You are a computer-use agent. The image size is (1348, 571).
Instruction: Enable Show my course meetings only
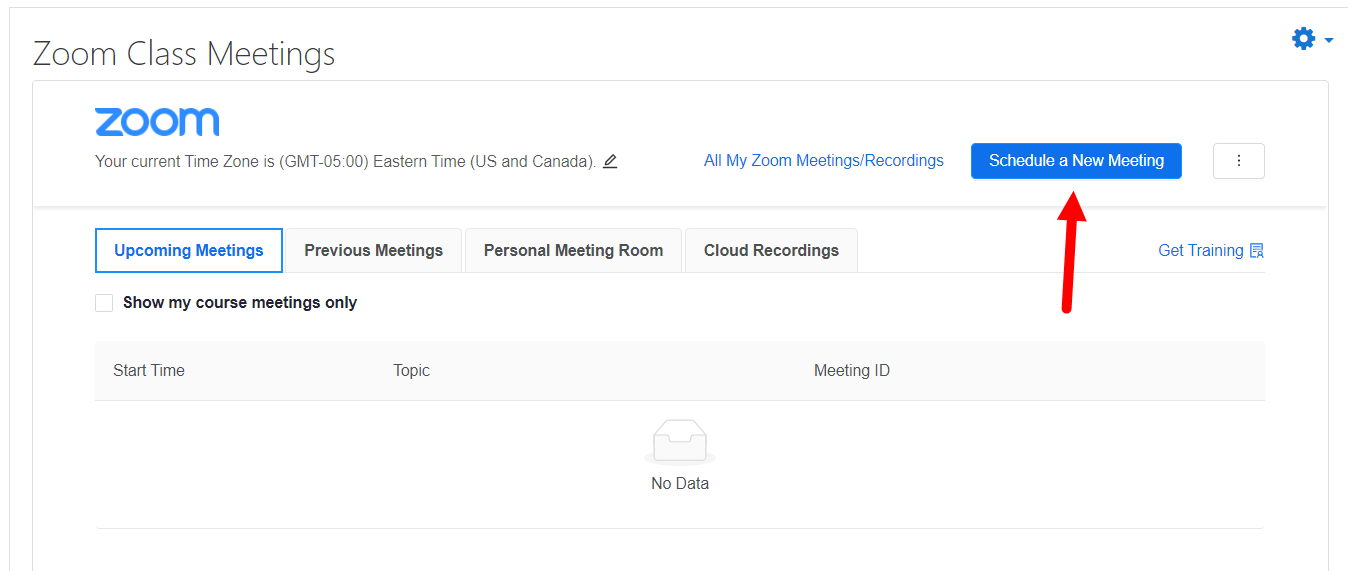click(x=104, y=303)
